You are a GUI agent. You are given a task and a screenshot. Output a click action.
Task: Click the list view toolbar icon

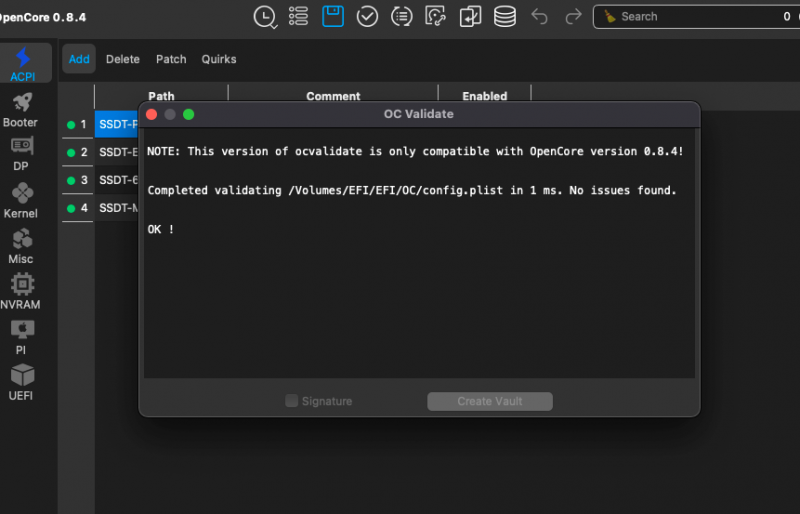pyautogui.click(x=298, y=16)
